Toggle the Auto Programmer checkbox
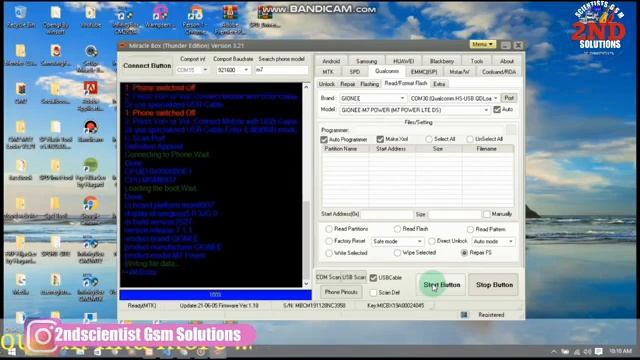The height and width of the screenshot is (360, 640). 324,140
